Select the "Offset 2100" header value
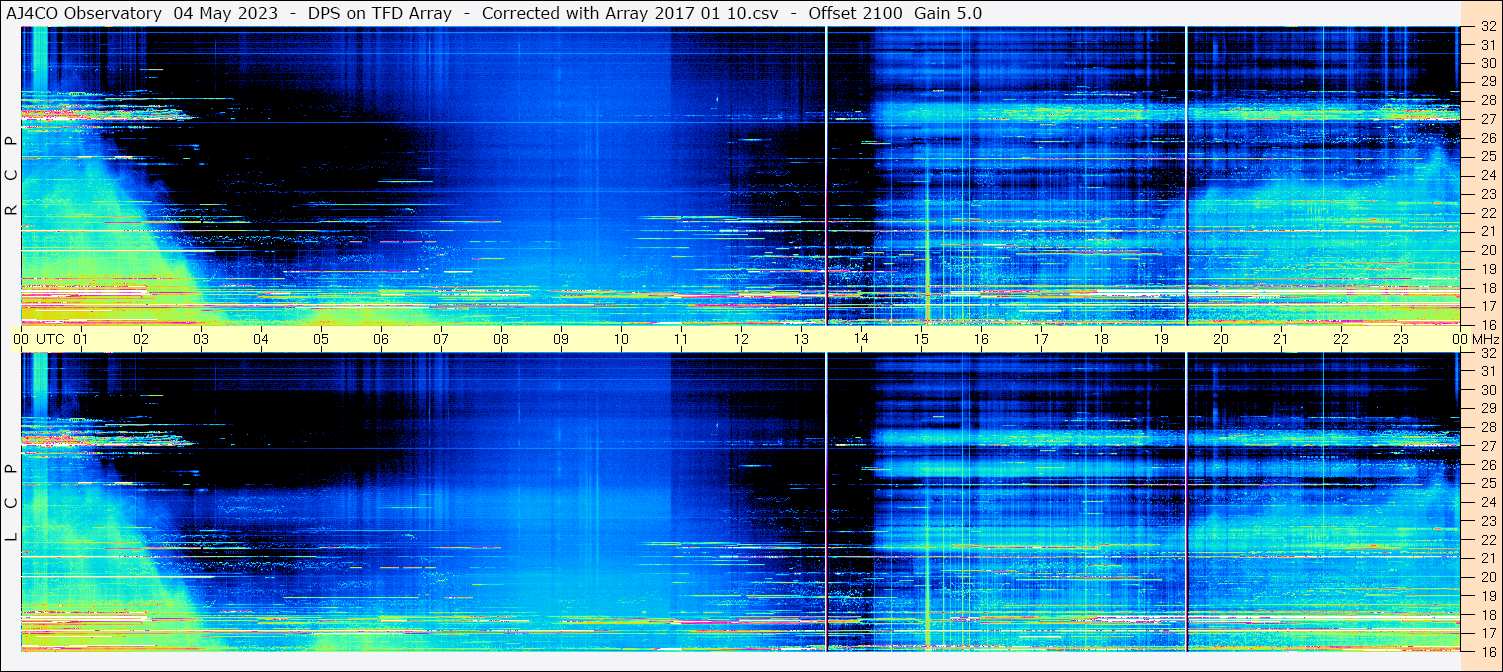 (x=855, y=13)
